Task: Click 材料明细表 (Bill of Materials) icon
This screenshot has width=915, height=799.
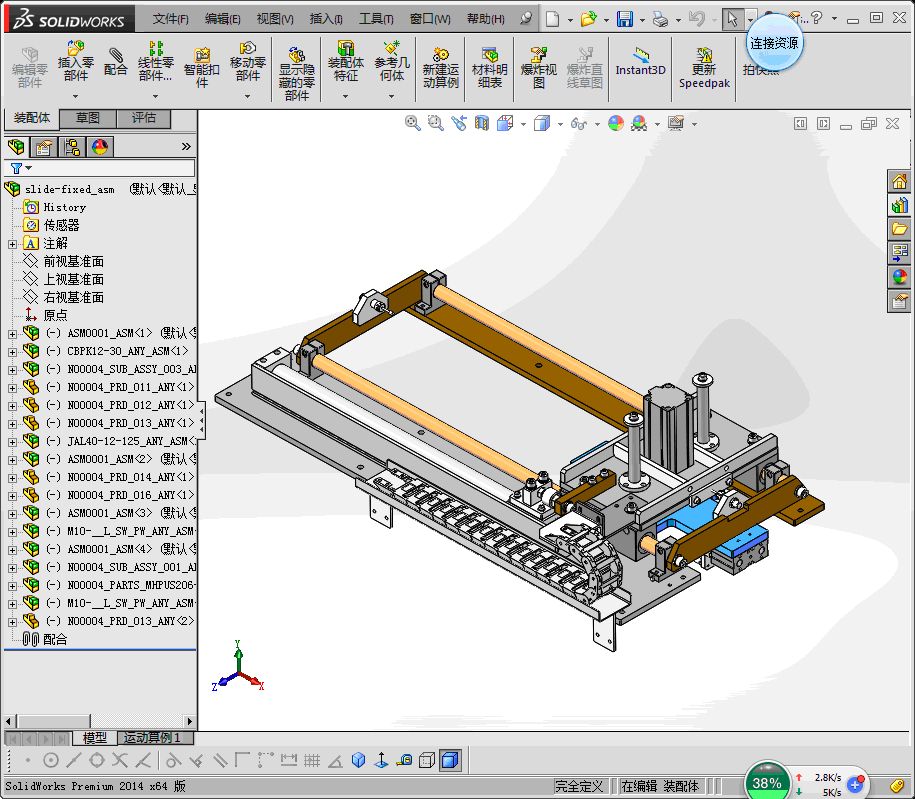Action: tap(489, 62)
